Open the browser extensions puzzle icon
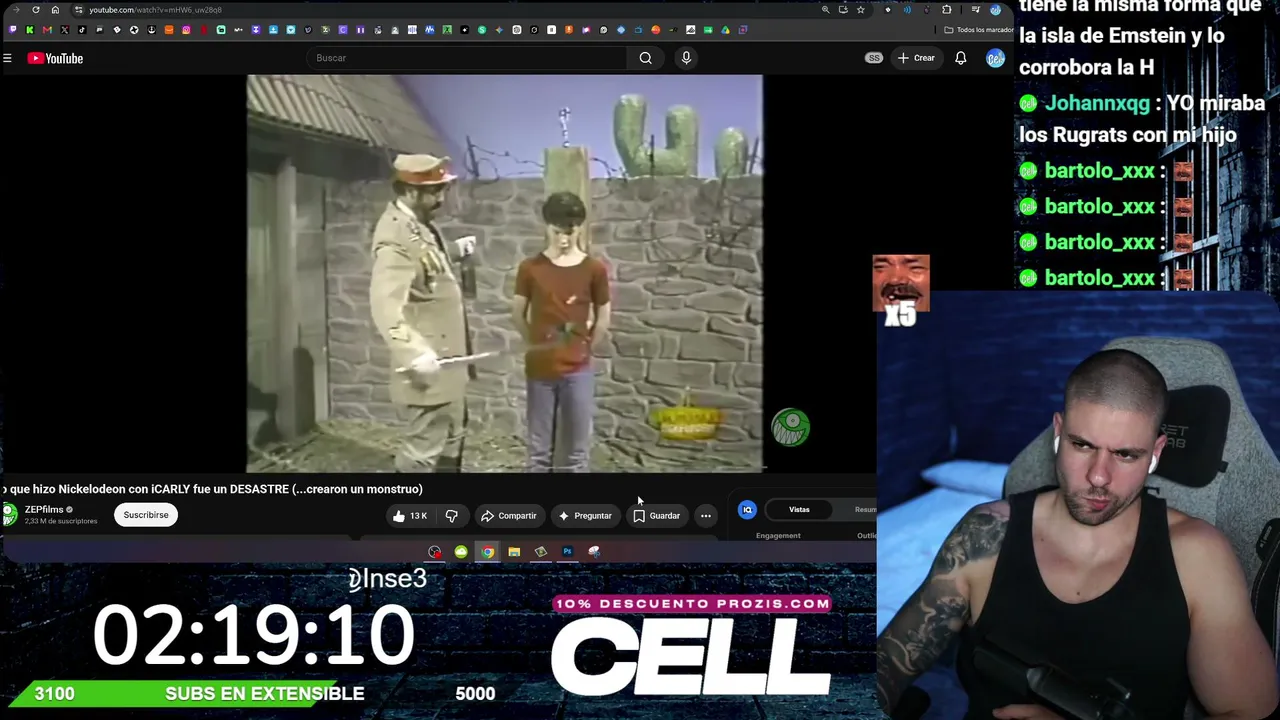The image size is (1280, 720). pos(947,10)
